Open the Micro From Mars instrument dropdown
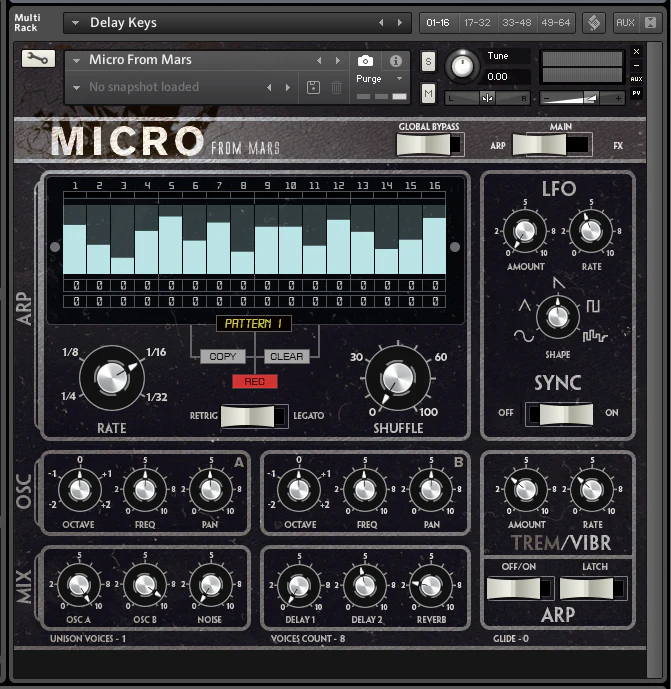671x689 pixels. point(76,61)
